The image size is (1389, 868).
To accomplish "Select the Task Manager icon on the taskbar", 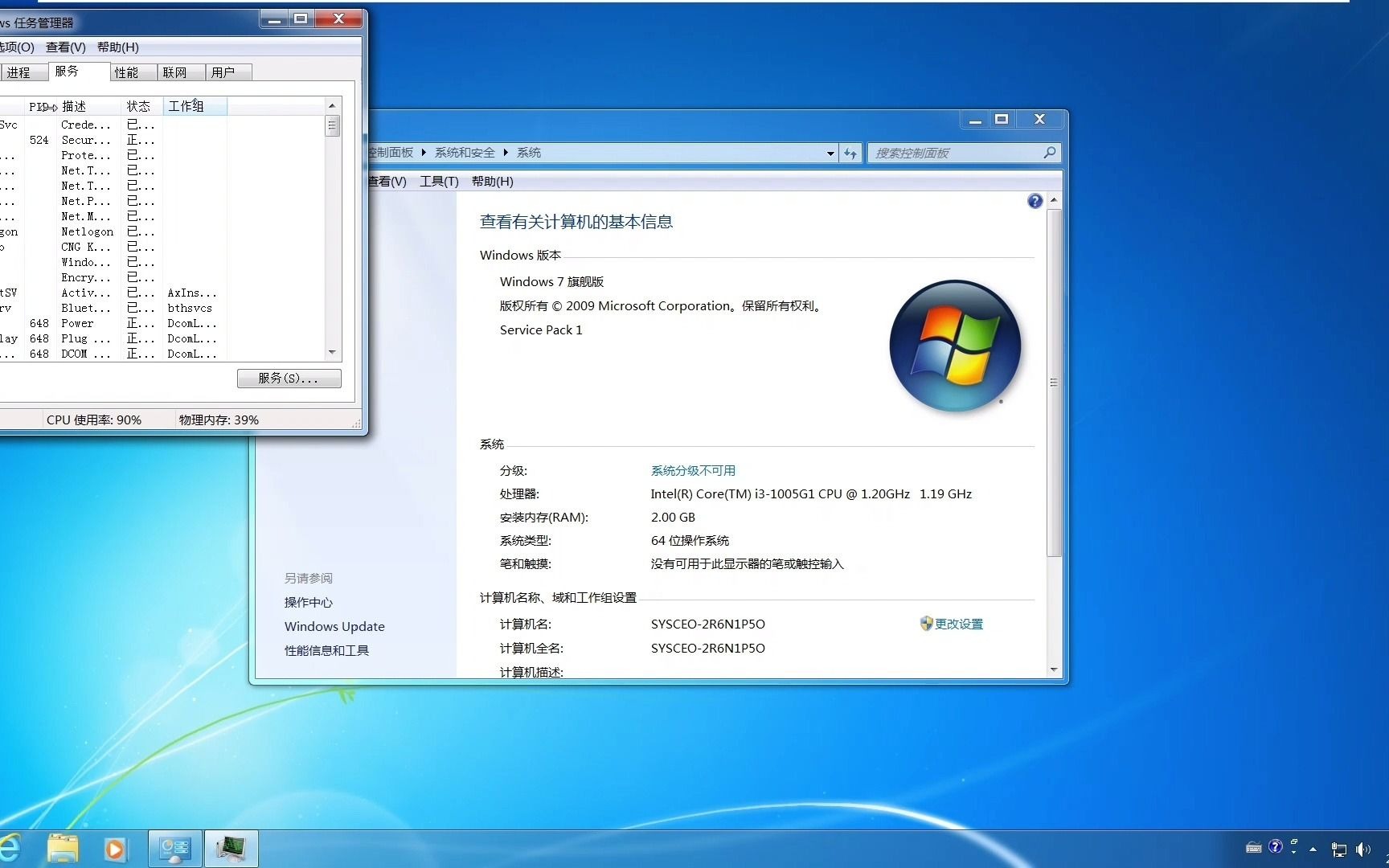I will click(x=231, y=848).
